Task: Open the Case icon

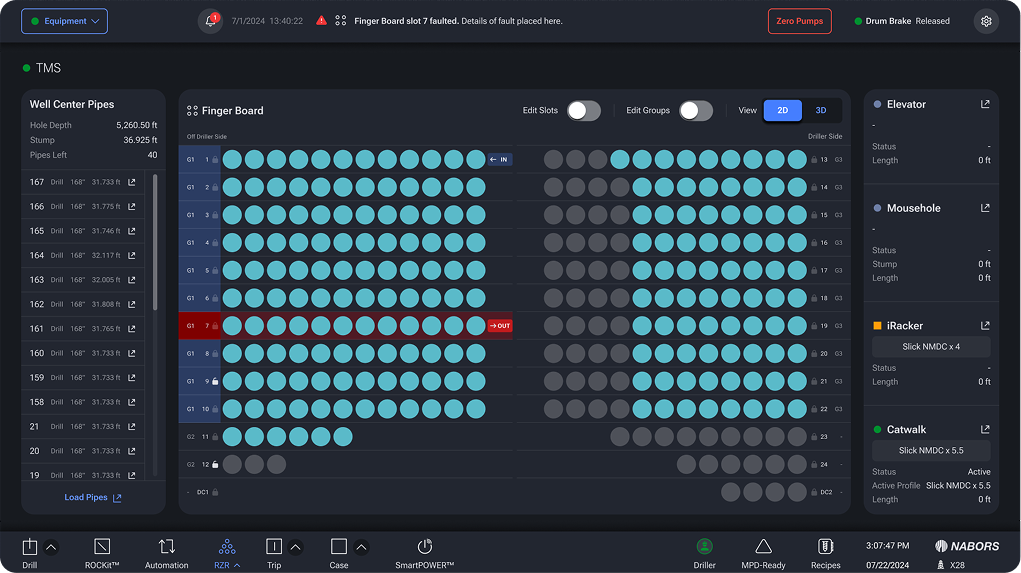Action: (339, 546)
